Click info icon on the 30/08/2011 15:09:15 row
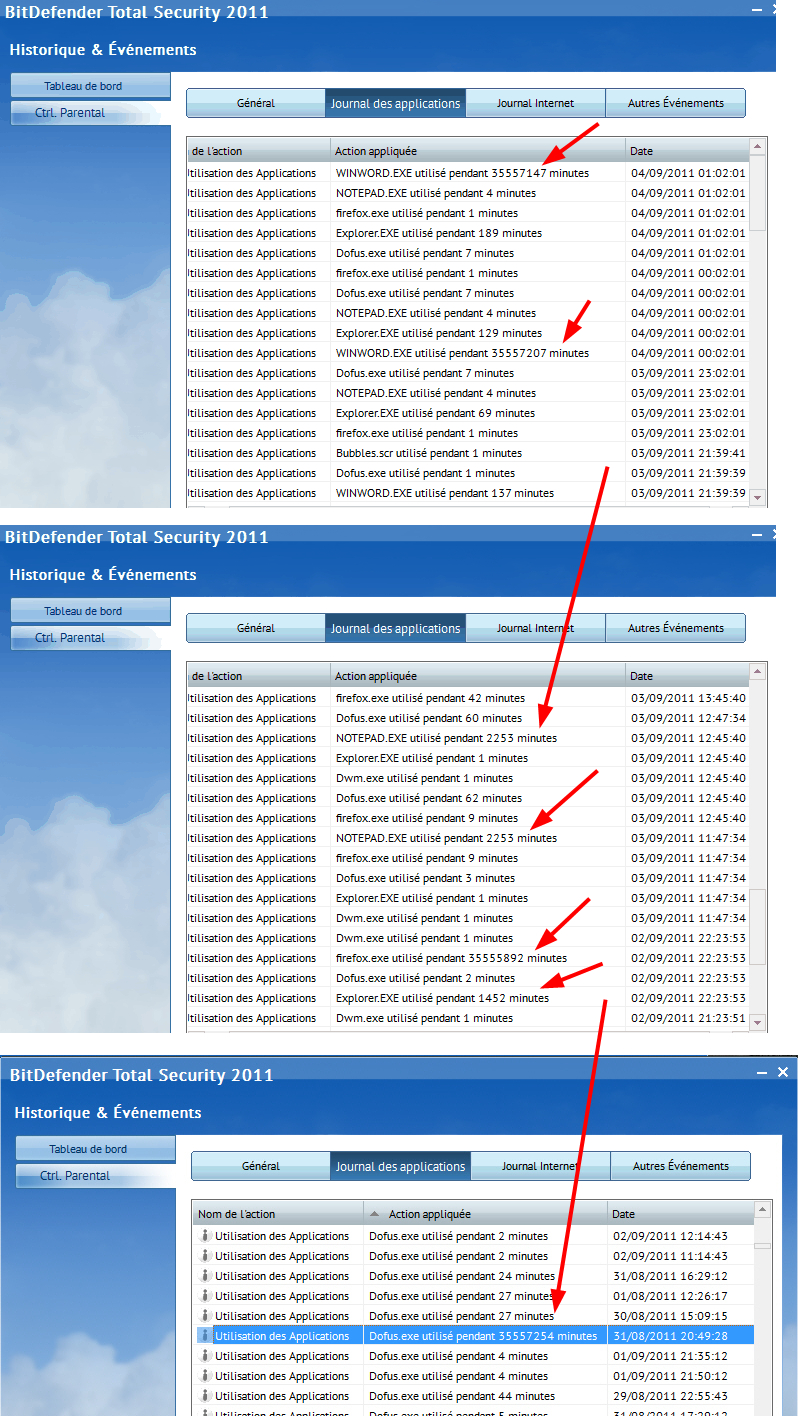 [x=204, y=1316]
